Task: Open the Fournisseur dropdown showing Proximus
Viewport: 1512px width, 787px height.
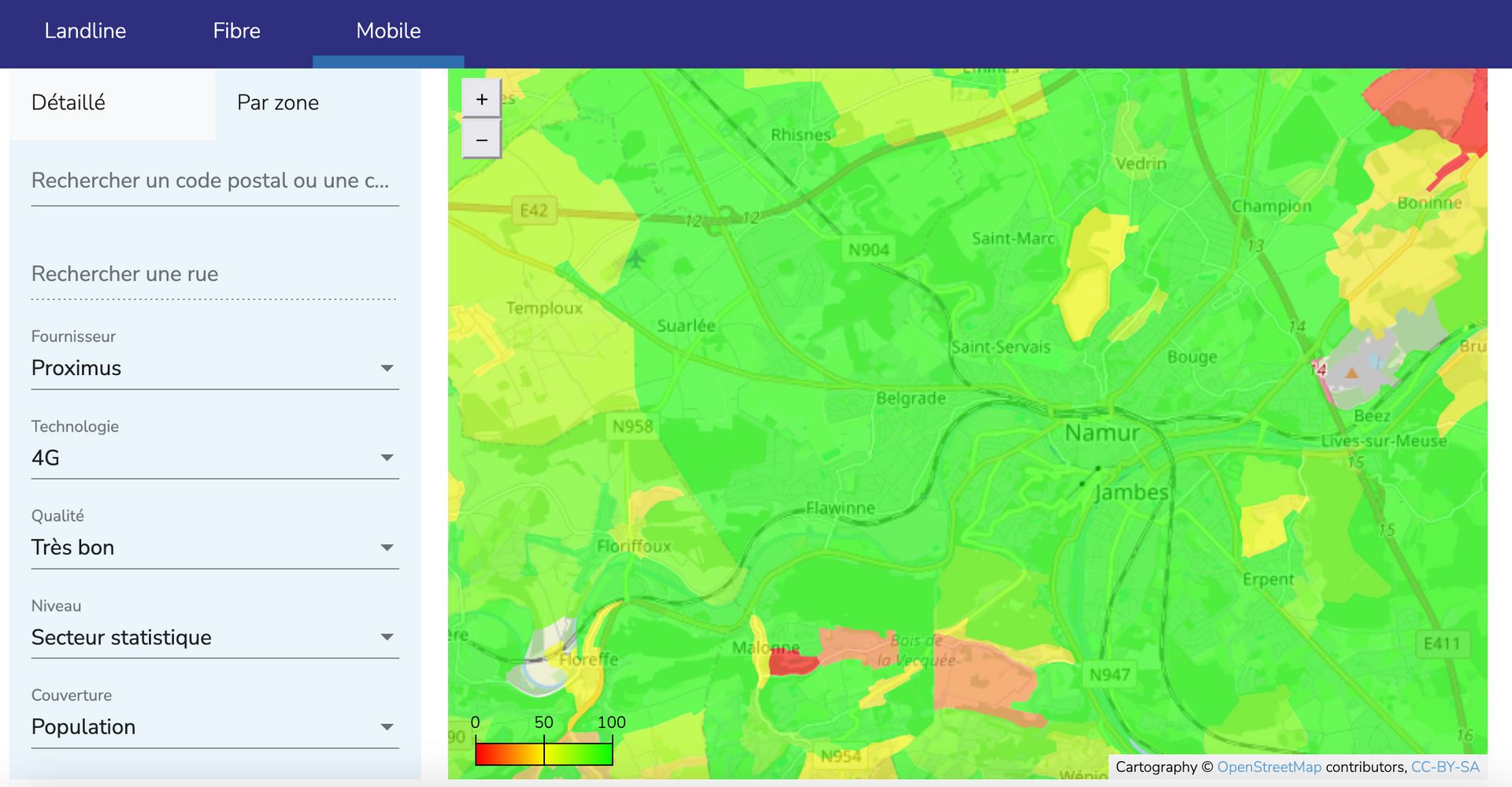Action: [215, 368]
